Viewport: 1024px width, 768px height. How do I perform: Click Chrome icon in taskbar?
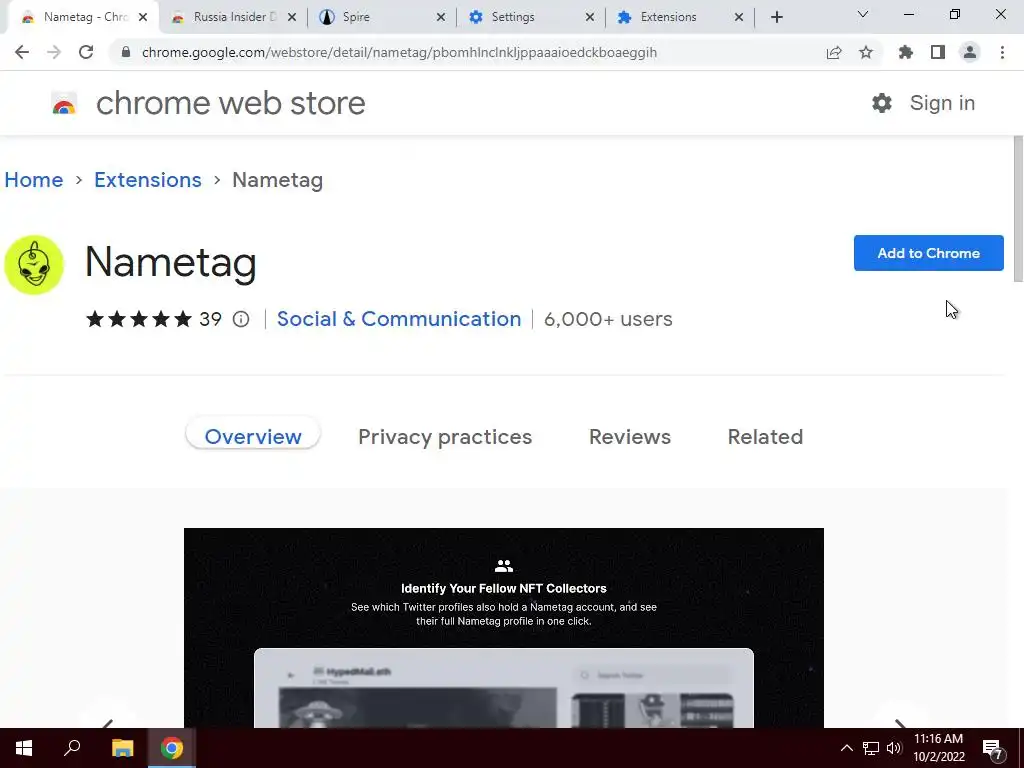pos(172,748)
